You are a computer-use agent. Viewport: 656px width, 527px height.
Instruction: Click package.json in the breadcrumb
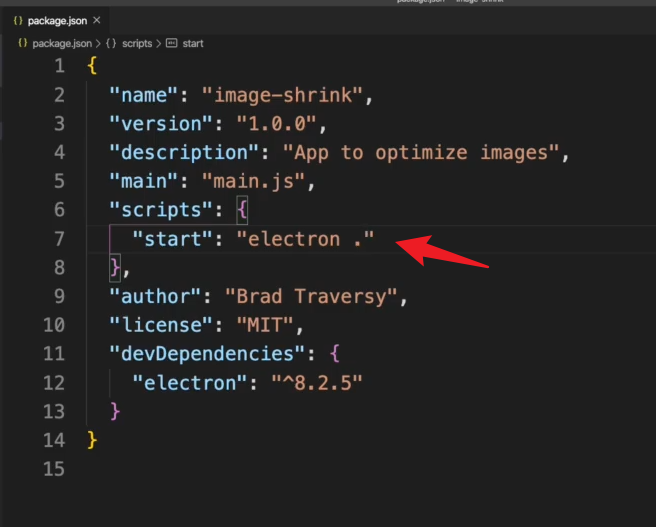pos(62,43)
